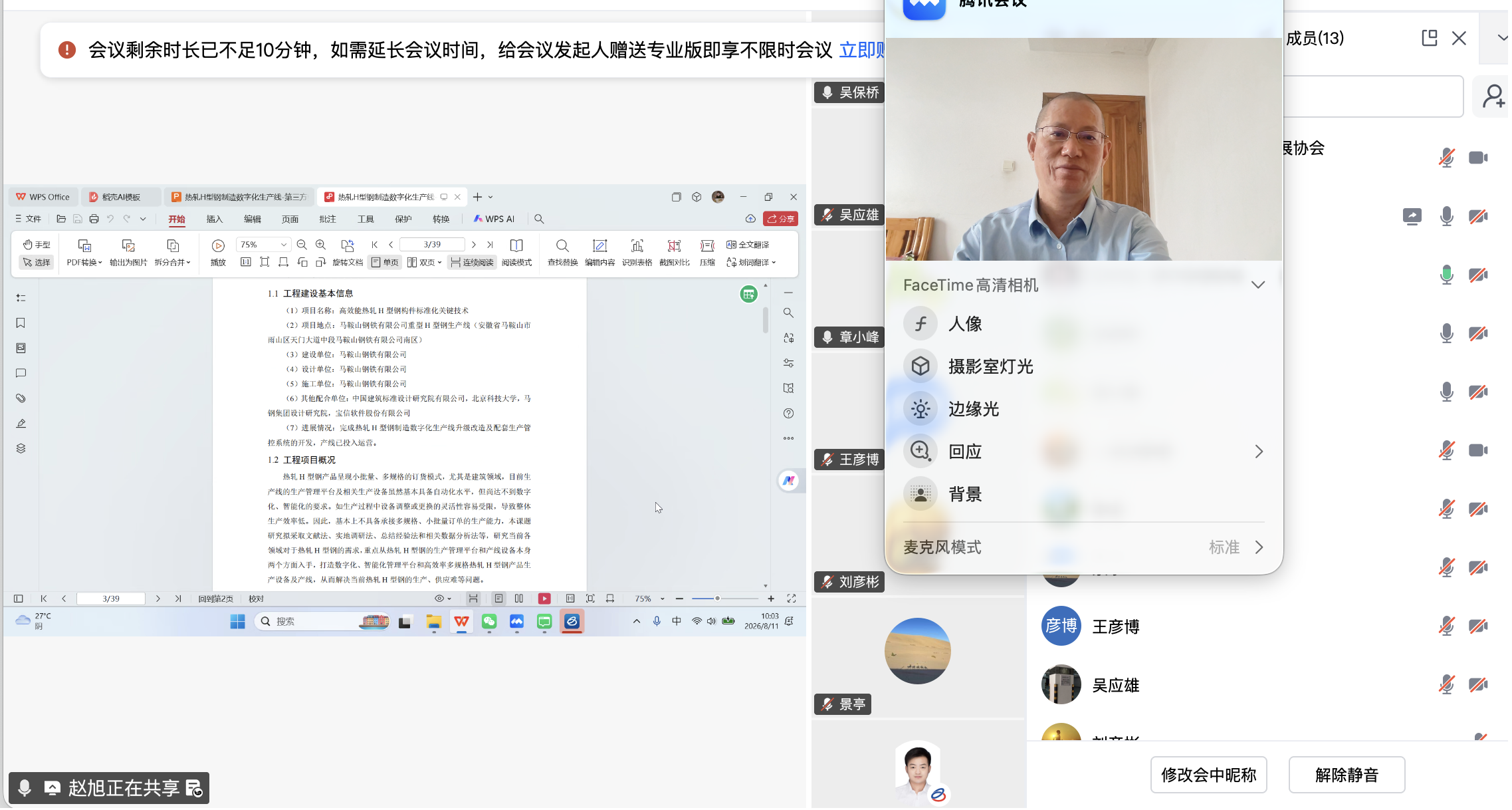The height and width of the screenshot is (810, 1512).
Task: Toggle the 选择 select tool
Action: (x=37, y=262)
